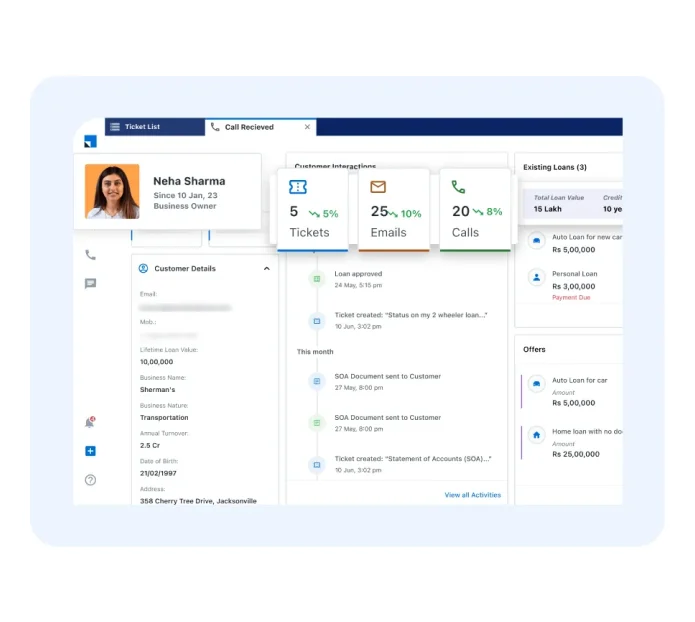Select the 25 Emails summary card
Screen dimensions: 695x622
pos(394,210)
